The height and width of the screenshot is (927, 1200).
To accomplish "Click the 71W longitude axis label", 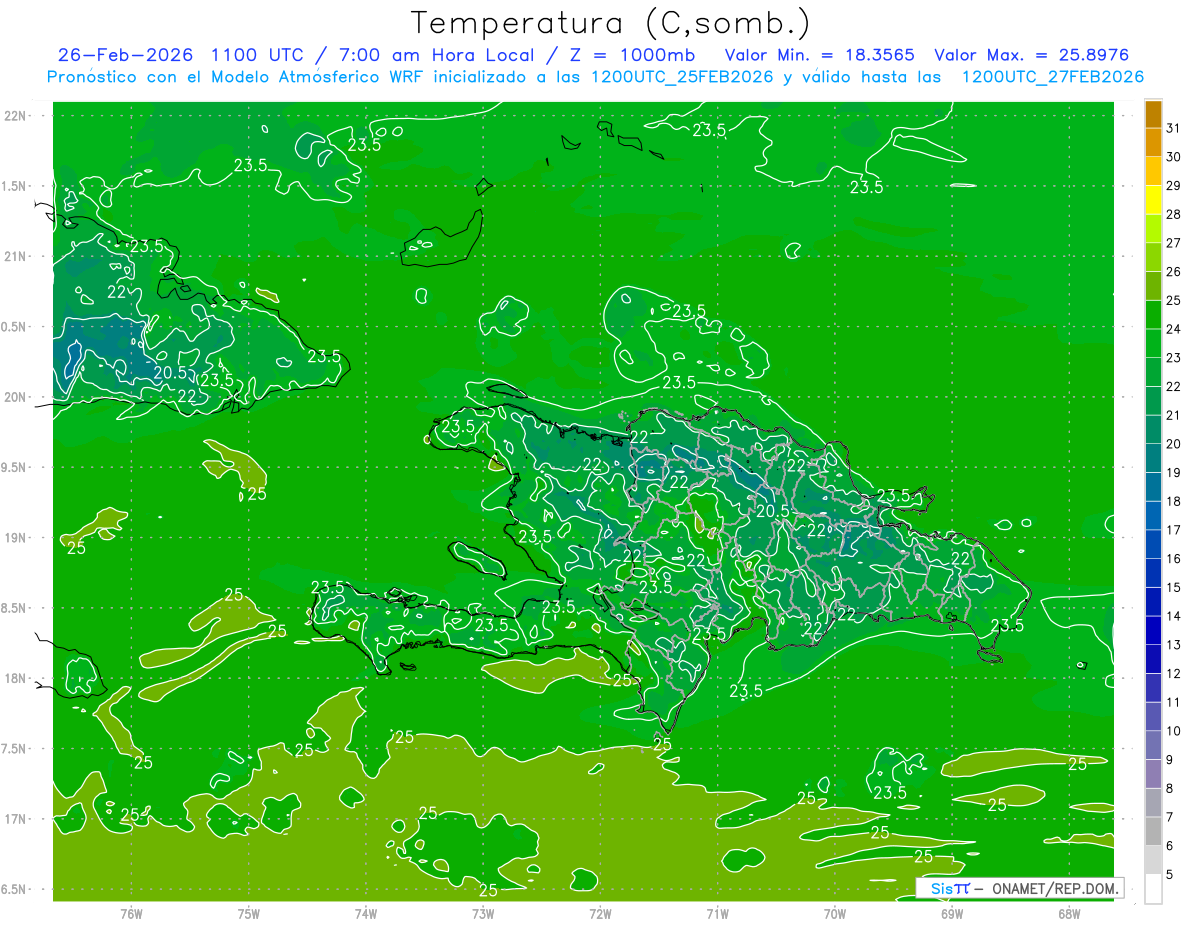I will coord(717,914).
